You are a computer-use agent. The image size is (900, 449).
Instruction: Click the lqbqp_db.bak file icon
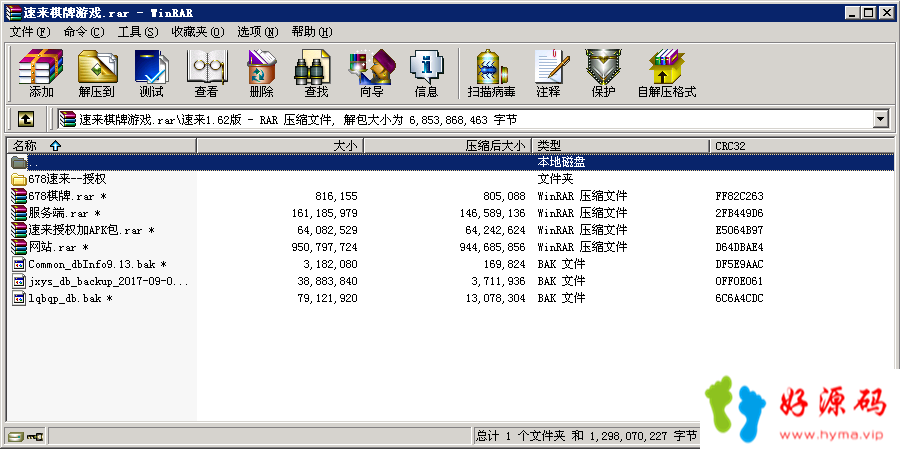(19, 299)
